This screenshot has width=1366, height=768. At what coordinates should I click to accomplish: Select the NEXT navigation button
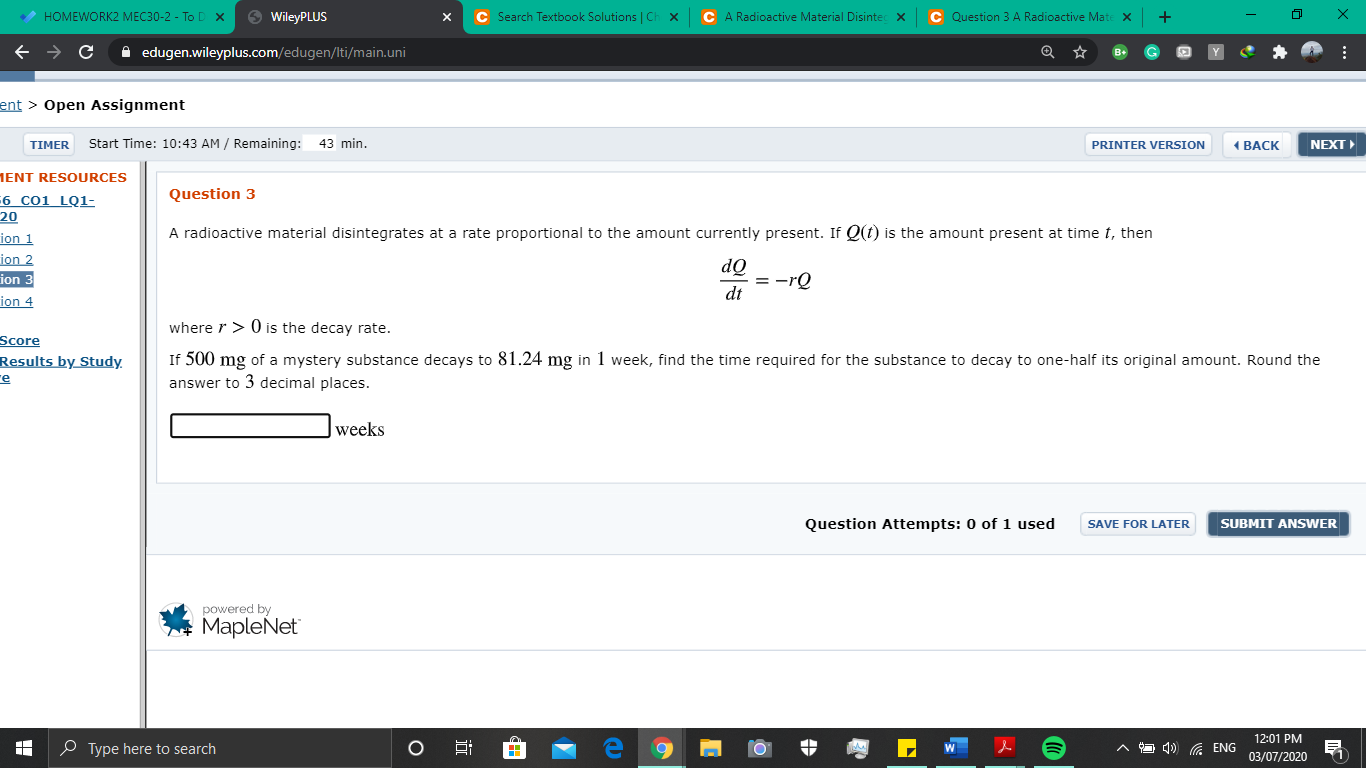1330,144
